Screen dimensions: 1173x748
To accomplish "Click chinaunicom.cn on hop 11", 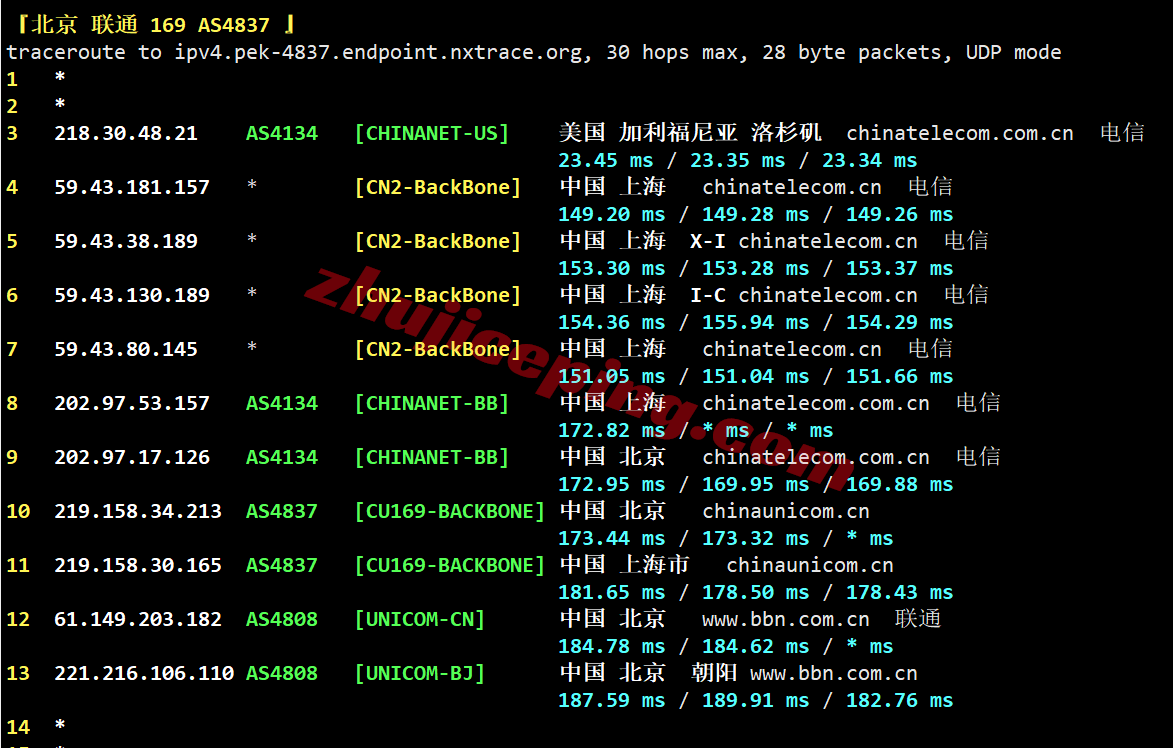I will [809, 565].
